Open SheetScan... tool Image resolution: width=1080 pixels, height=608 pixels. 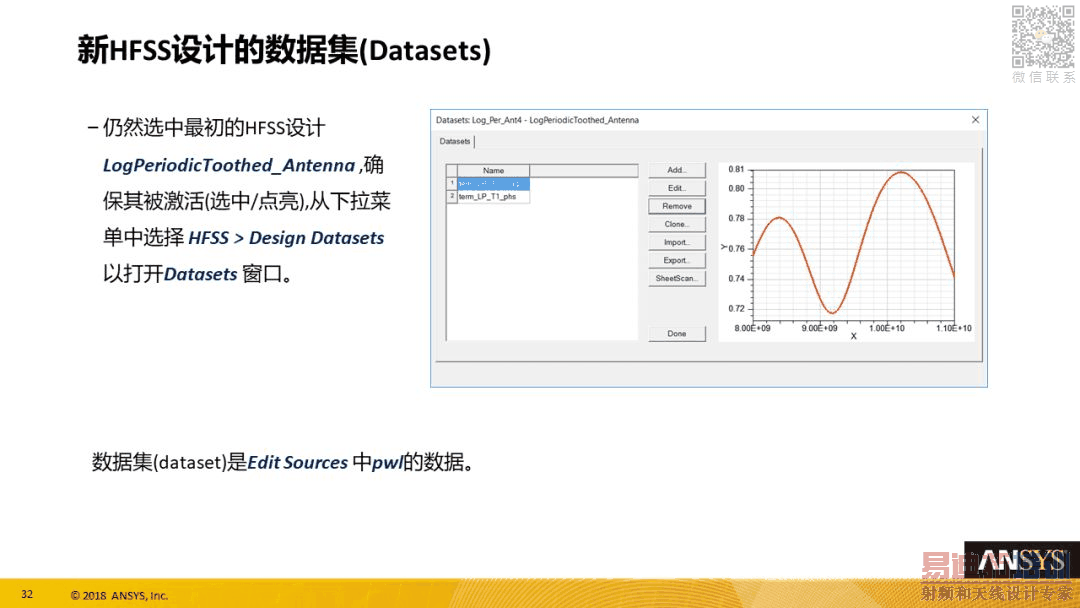(676, 278)
